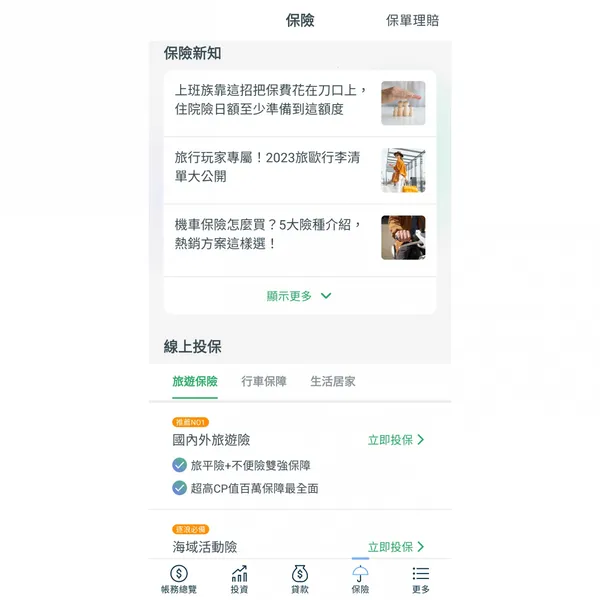Open the 更多 list menu icon
The width and height of the screenshot is (600, 600).
421,574
